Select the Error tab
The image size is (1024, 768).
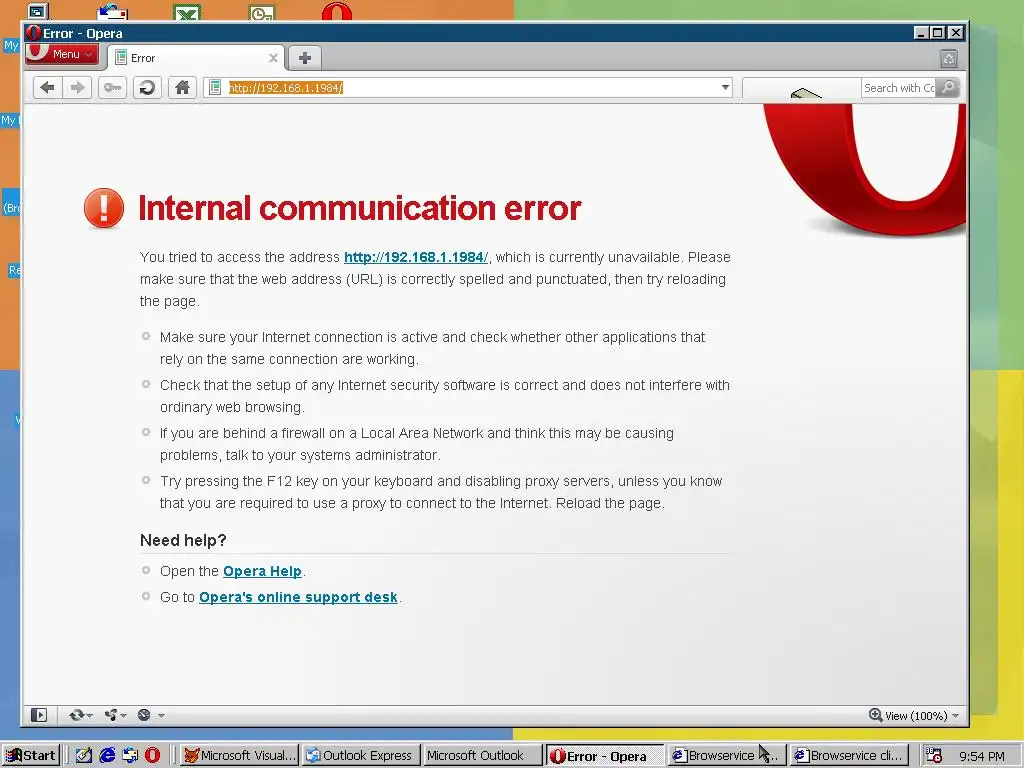195,58
